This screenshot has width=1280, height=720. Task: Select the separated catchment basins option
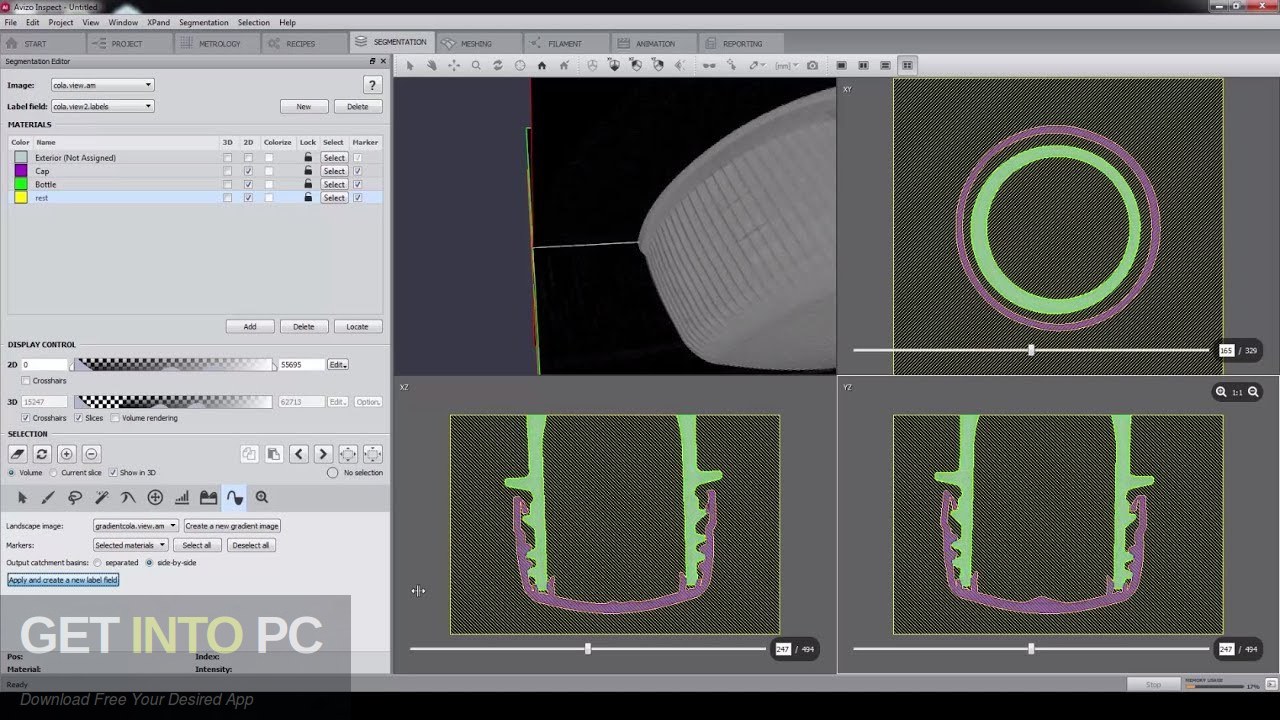[x=97, y=562]
